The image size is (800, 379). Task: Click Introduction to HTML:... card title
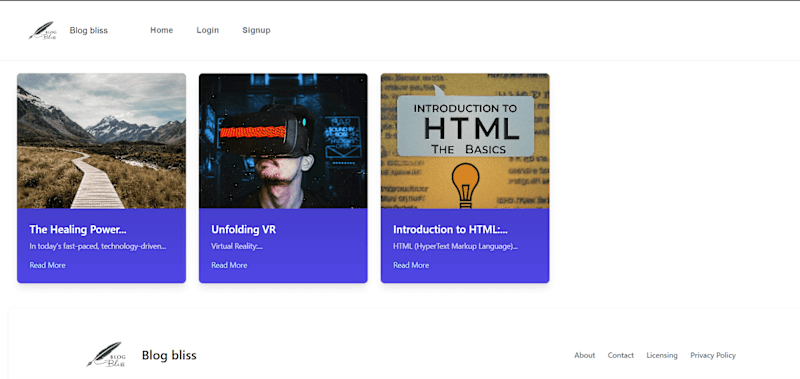(x=450, y=230)
